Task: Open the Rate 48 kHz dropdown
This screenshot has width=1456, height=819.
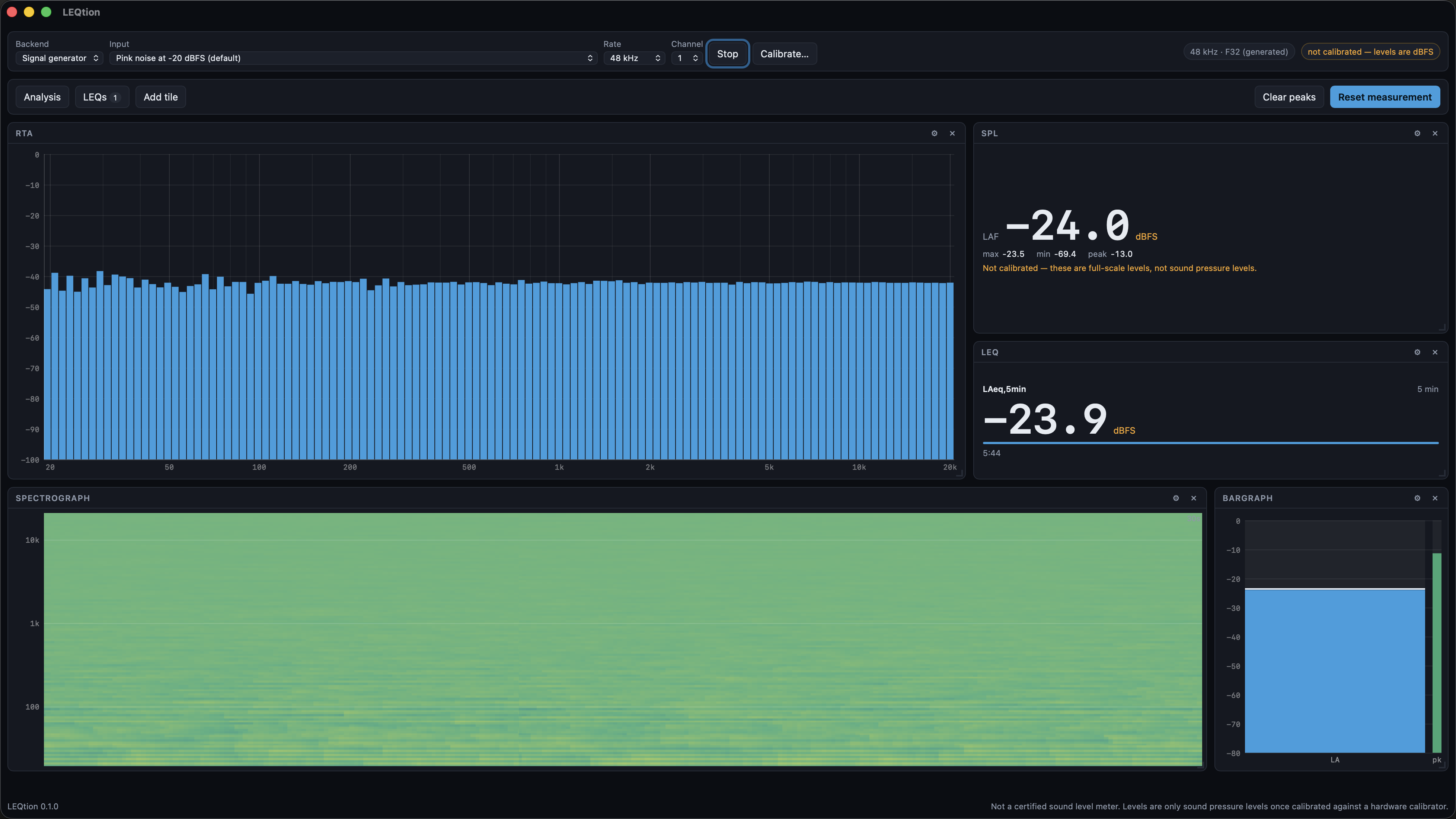Action: [x=634, y=58]
